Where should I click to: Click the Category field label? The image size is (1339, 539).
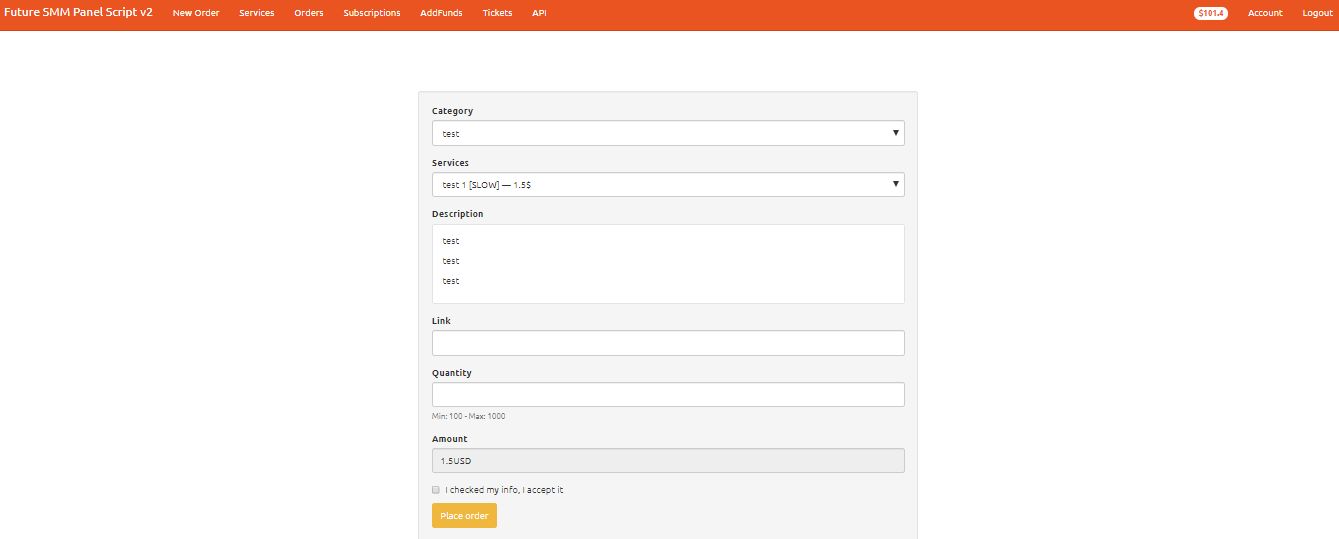[x=453, y=111]
